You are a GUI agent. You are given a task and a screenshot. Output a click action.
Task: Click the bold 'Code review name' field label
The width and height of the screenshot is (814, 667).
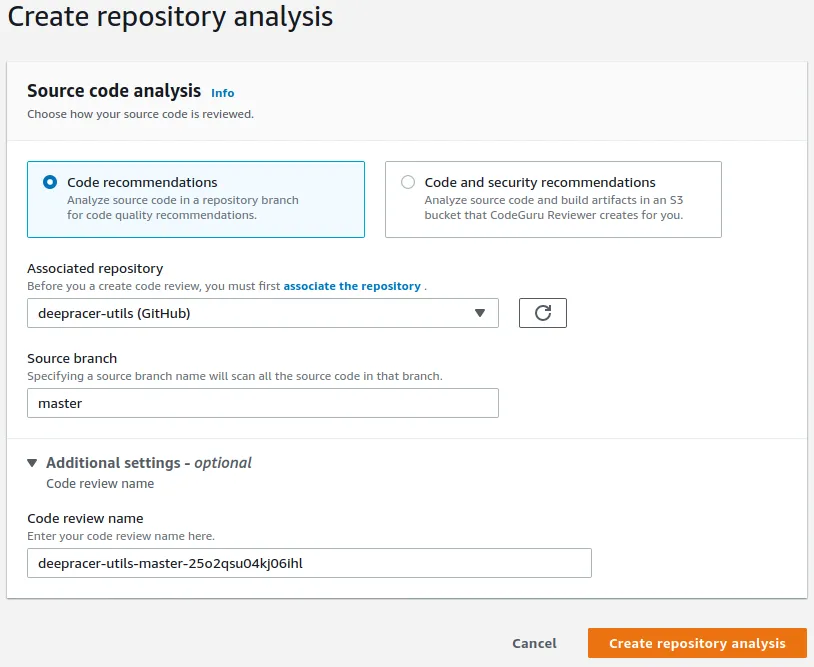click(85, 519)
